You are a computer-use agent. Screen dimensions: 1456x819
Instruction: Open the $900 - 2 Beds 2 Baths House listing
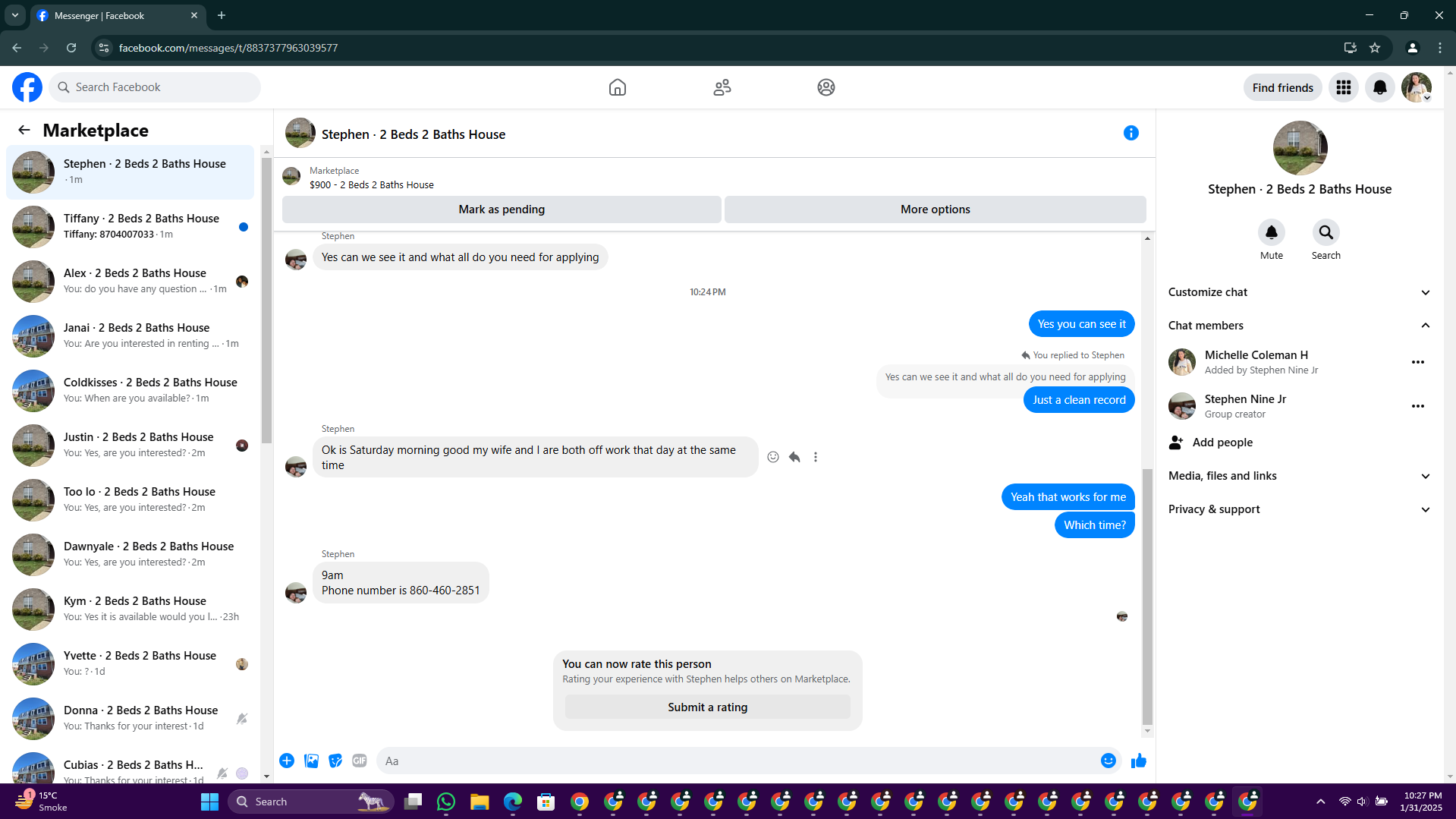pyautogui.click(x=372, y=185)
